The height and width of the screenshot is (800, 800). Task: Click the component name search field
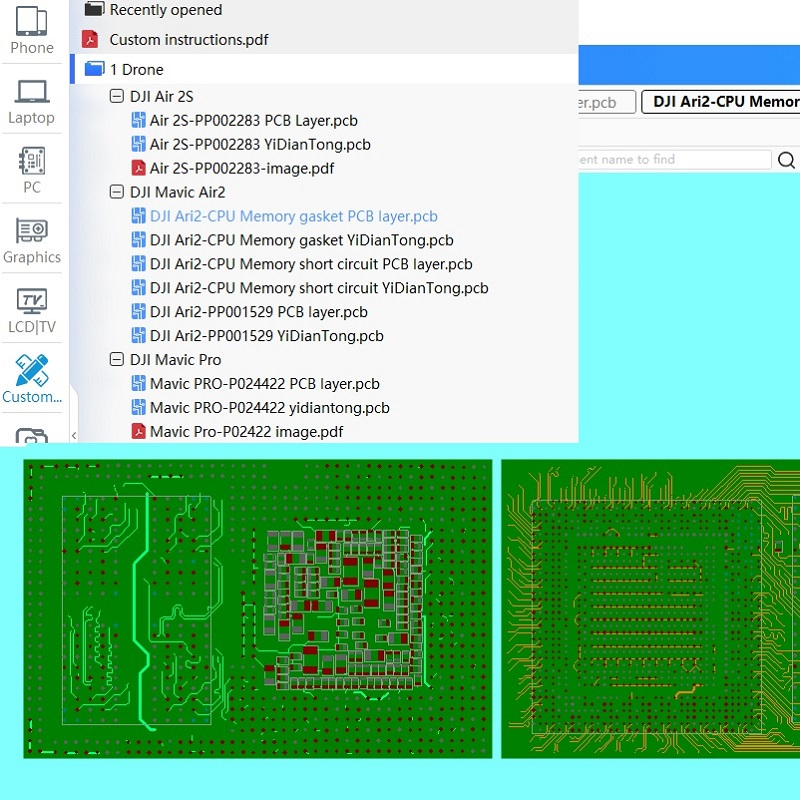[x=674, y=160]
